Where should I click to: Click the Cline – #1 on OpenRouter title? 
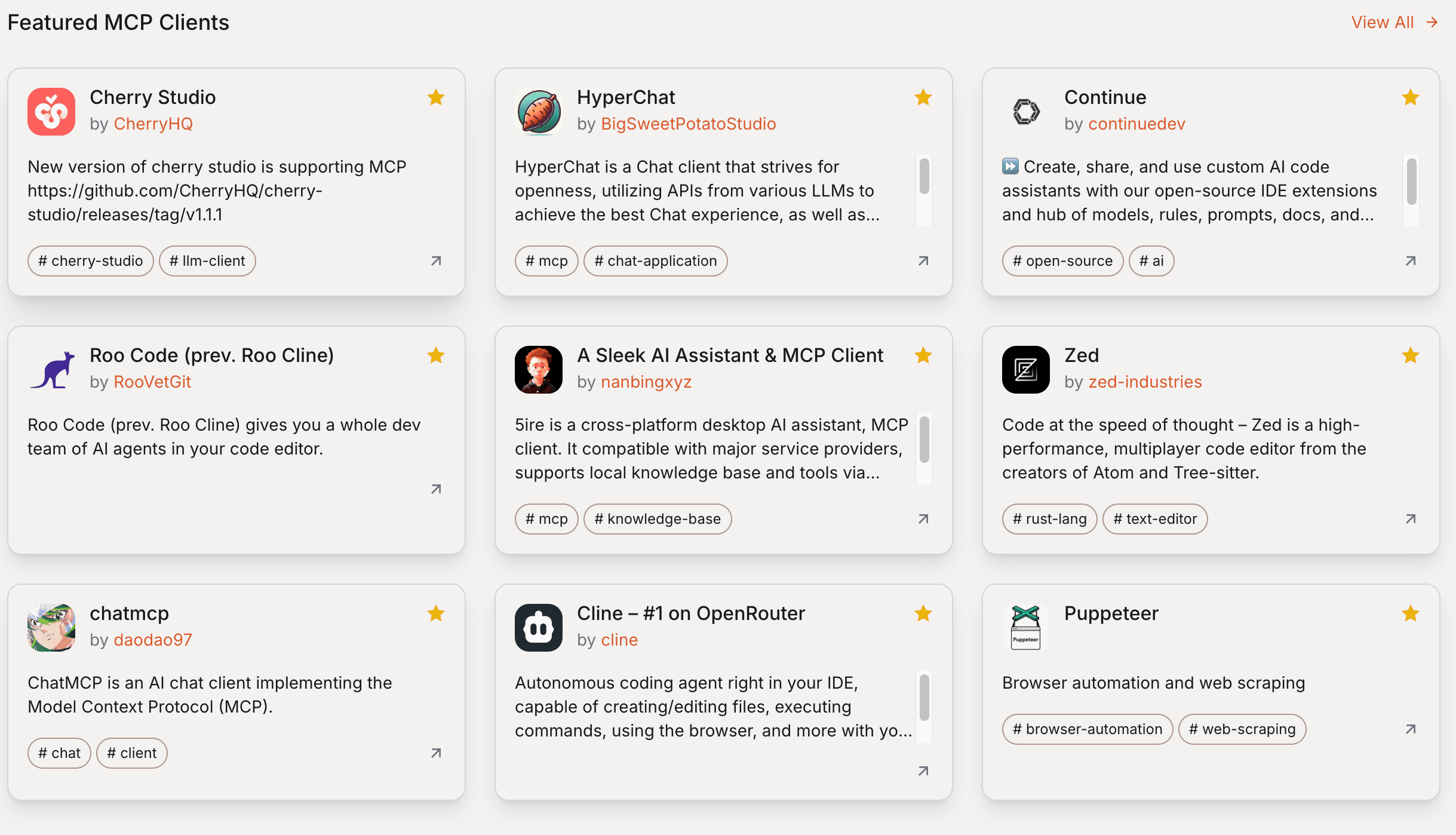click(691, 613)
